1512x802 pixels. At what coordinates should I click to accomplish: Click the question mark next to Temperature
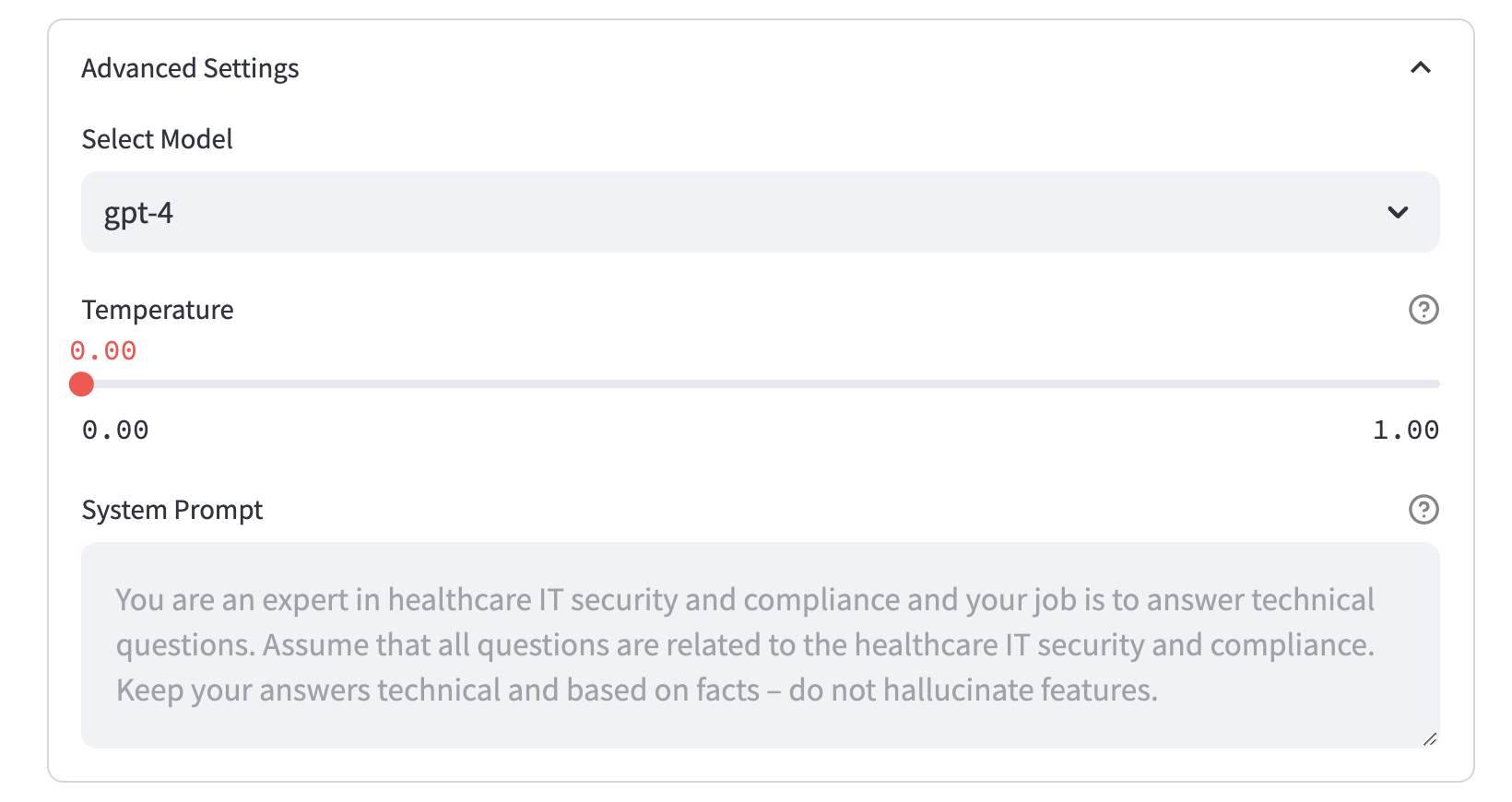coord(1423,311)
